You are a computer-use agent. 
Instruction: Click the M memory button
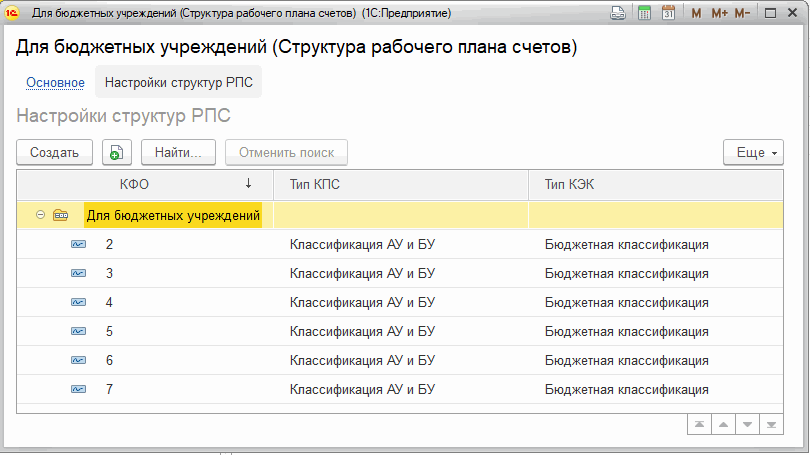pyautogui.click(x=696, y=14)
